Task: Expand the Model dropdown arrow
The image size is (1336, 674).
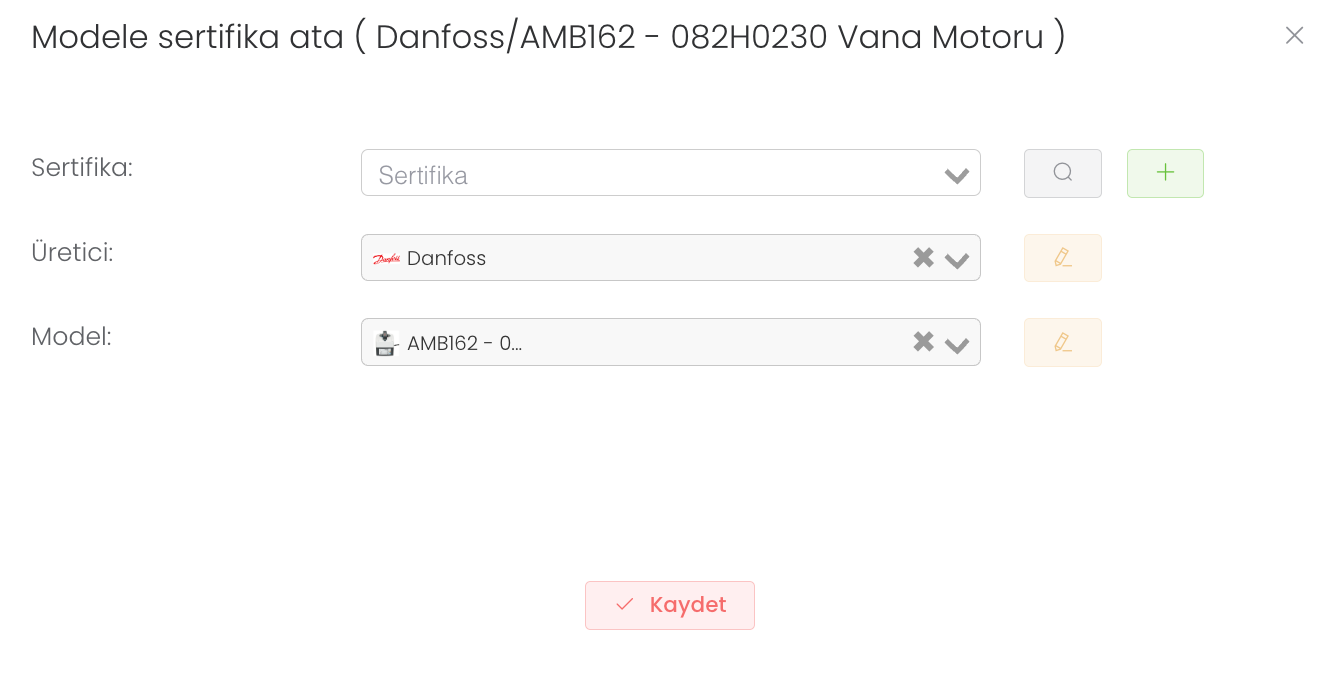Action: click(x=957, y=345)
